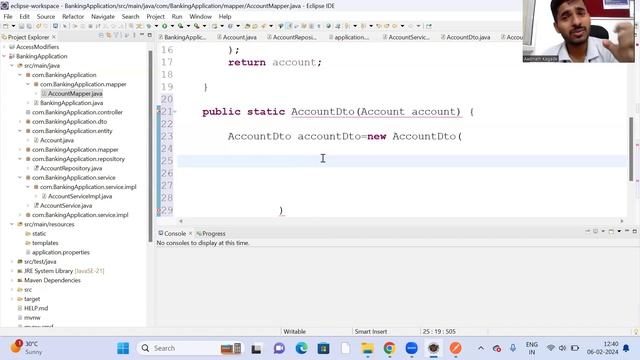Viewport: 640px width, 360px height.
Task: Open the Window menu
Action: (200, 16)
